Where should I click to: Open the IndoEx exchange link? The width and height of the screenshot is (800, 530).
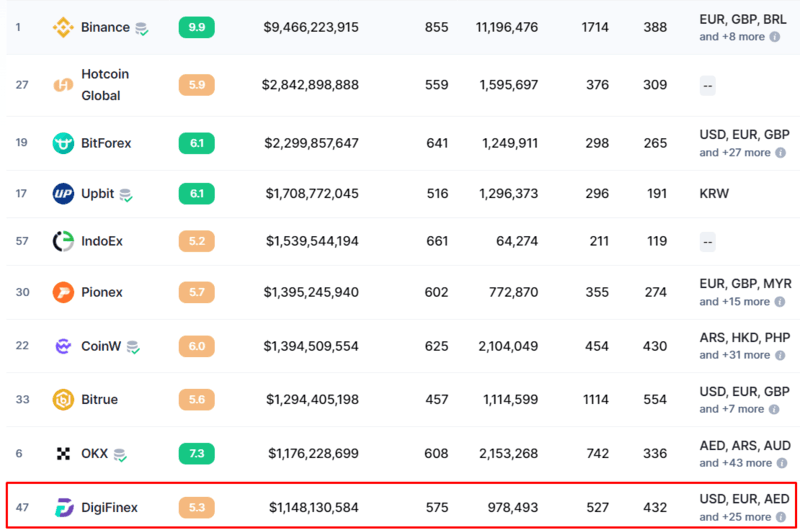tap(102, 241)
